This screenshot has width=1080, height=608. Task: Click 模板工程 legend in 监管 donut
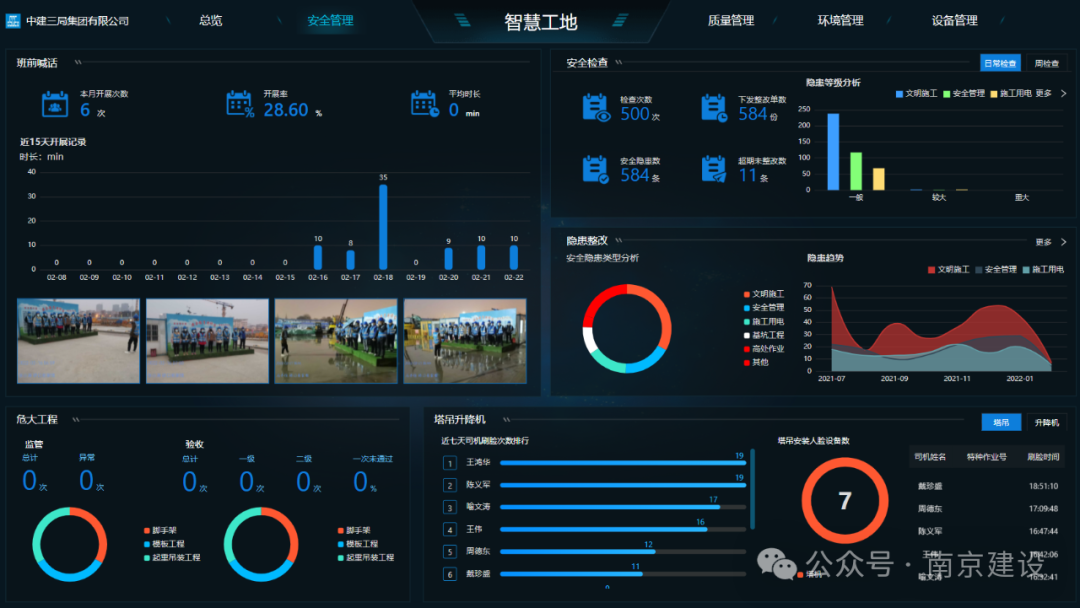point(165,544)
